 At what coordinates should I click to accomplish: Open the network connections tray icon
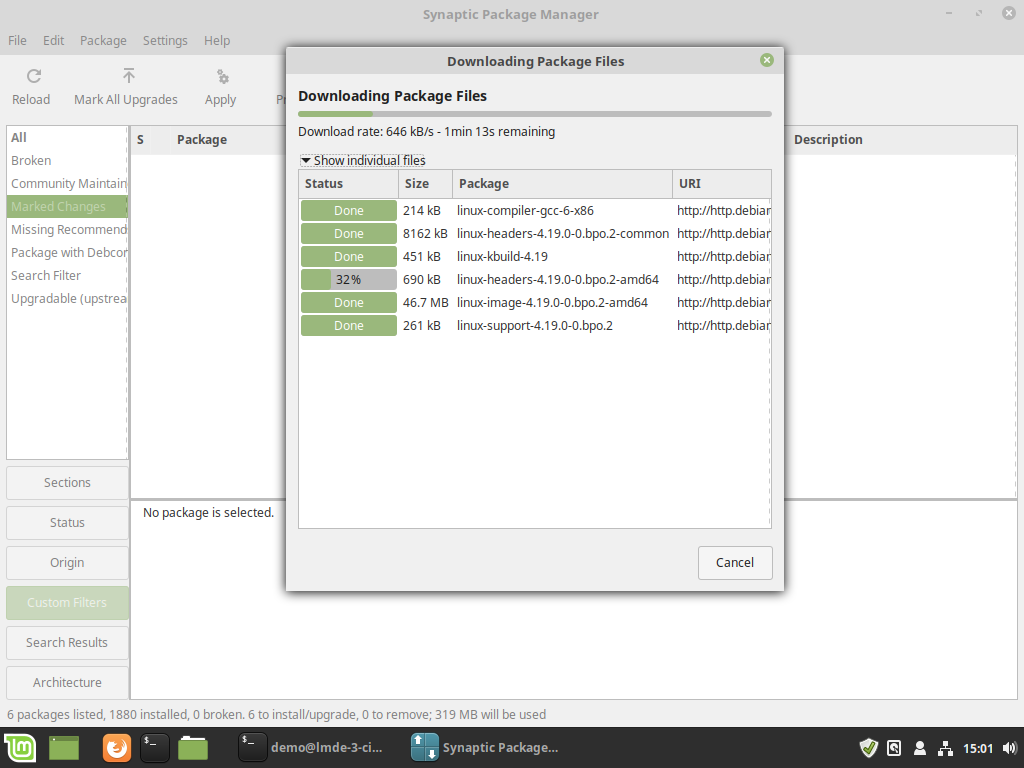pos(945,748)
